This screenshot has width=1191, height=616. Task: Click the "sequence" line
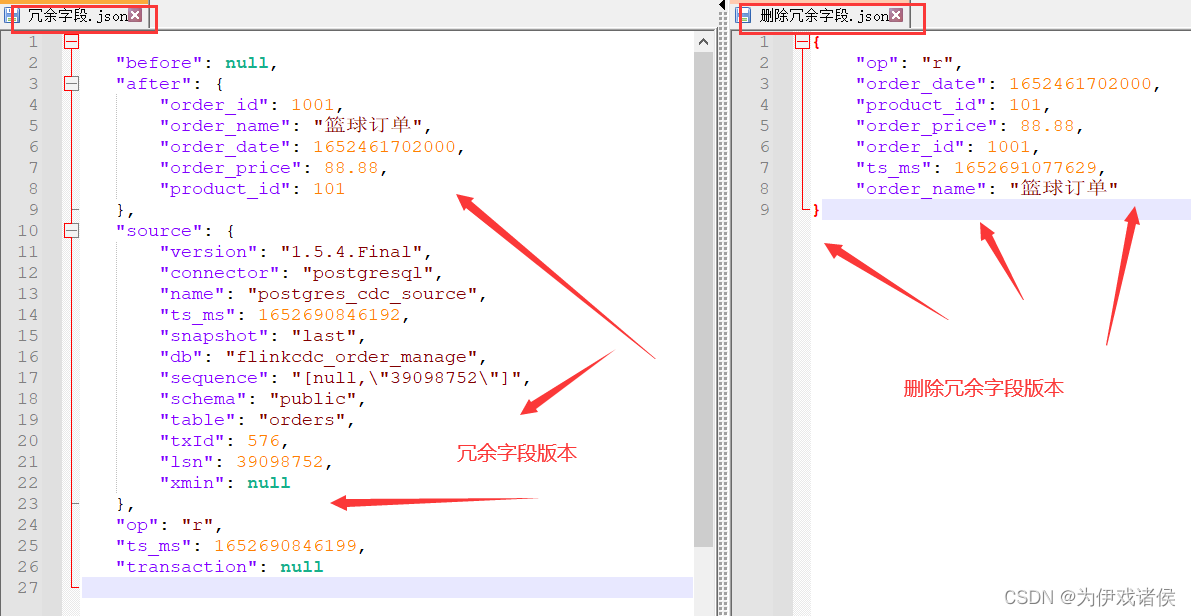pyautogui.click(x=345, y=377)
